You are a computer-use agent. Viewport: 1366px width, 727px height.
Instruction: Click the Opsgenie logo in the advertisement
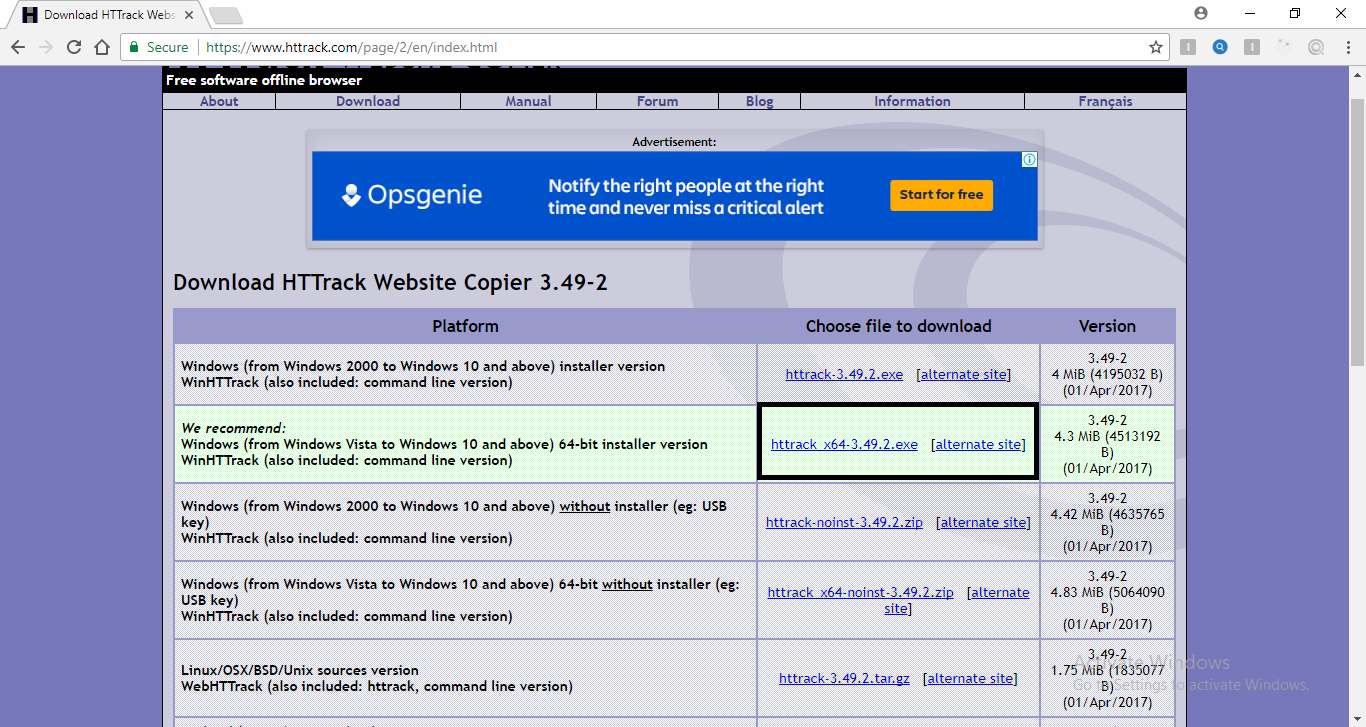[x=412, y=195]
